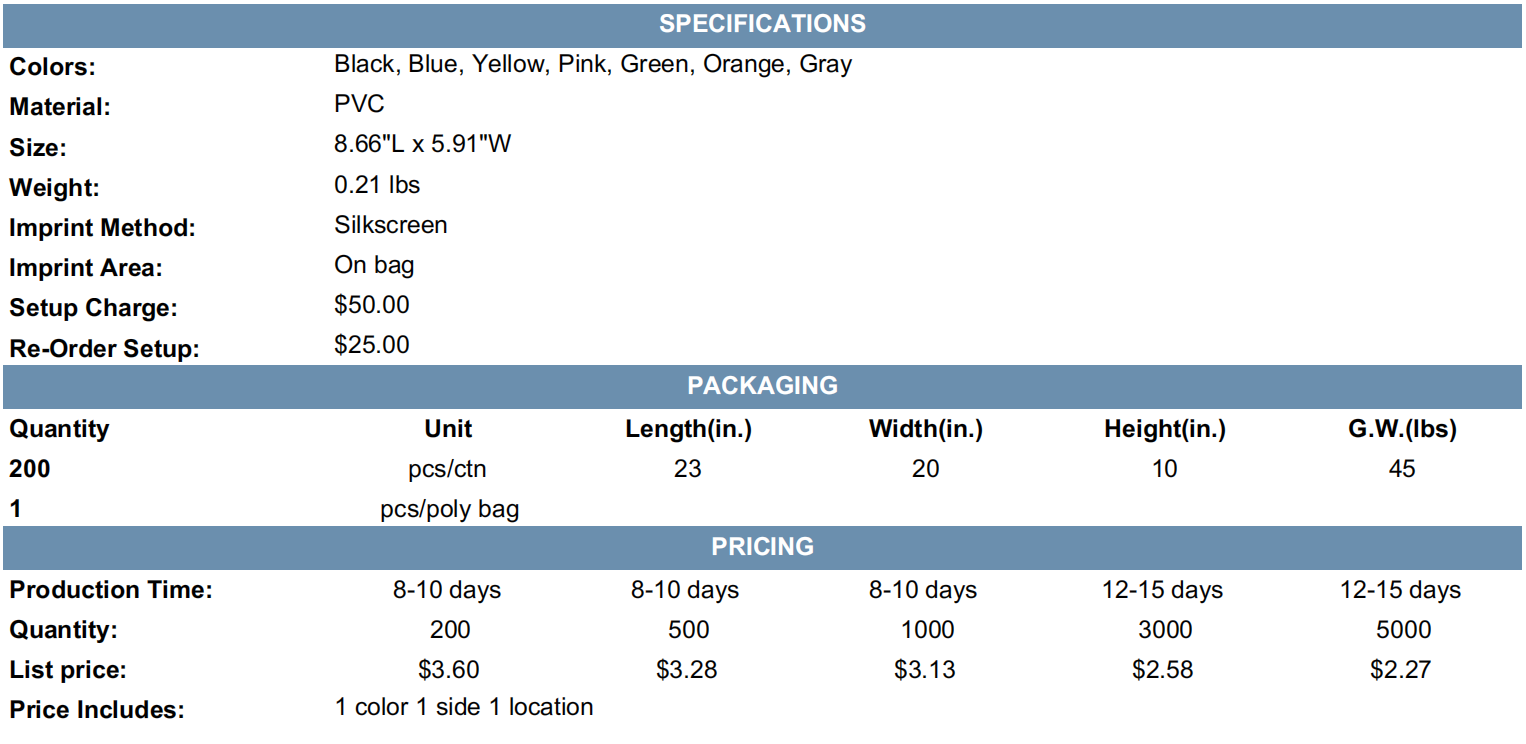Click the PRICING section header

click(x=763, y=547)
